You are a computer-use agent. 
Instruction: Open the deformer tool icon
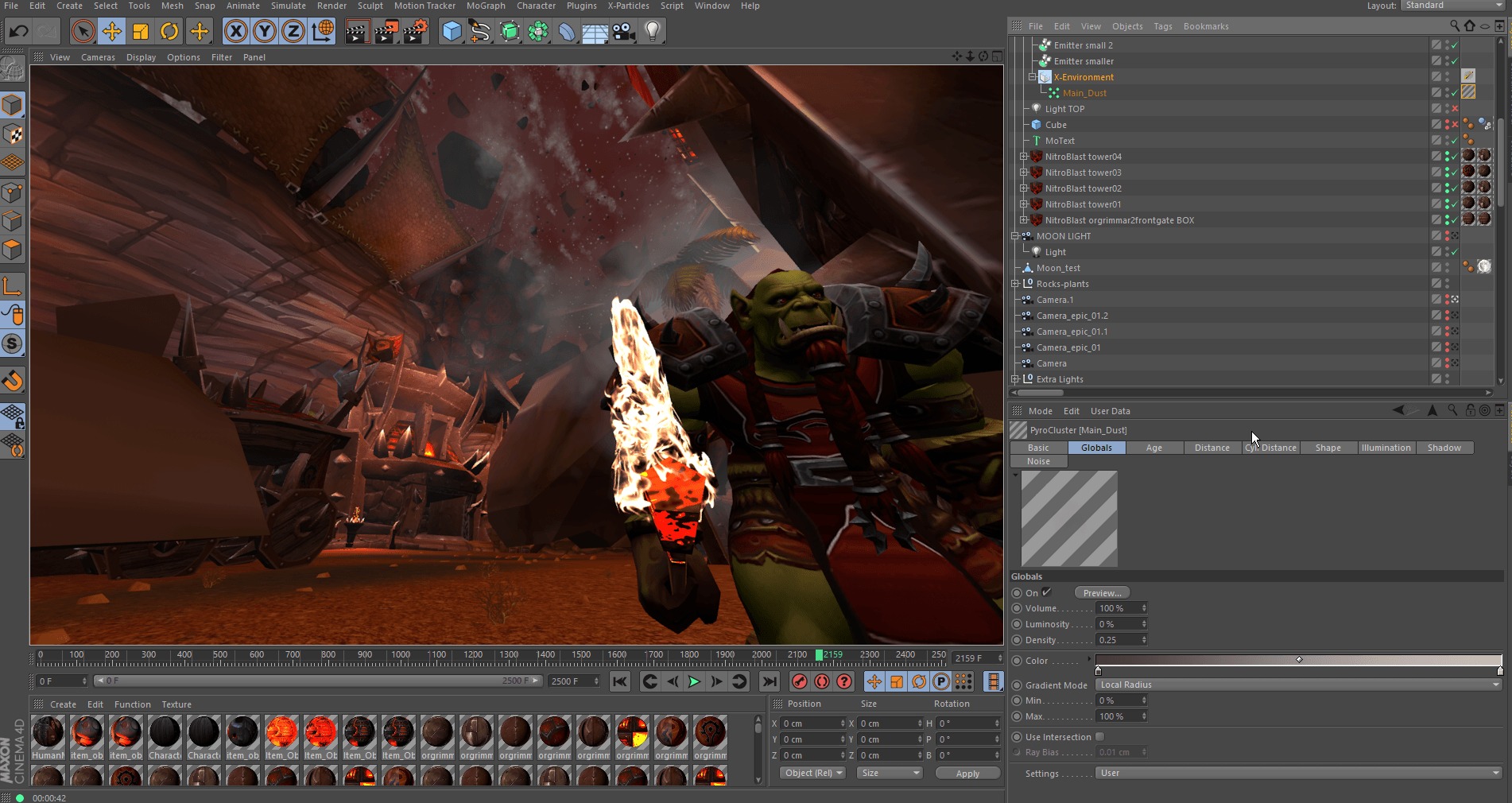566,32
